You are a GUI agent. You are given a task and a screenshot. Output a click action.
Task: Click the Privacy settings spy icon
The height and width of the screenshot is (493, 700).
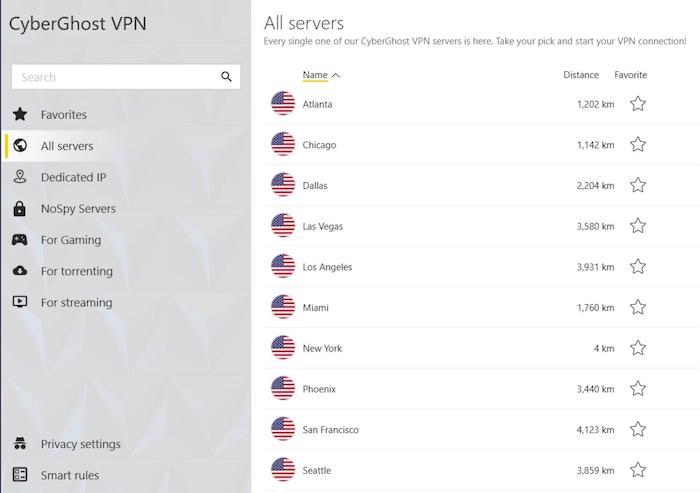point(20,443)
